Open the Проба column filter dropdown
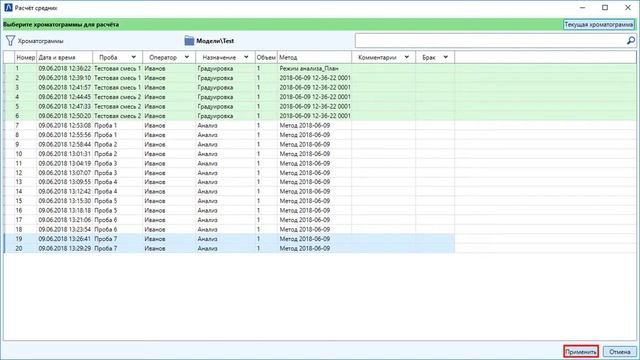Screen dimensions: 640x360 click(x=133, y=57)
